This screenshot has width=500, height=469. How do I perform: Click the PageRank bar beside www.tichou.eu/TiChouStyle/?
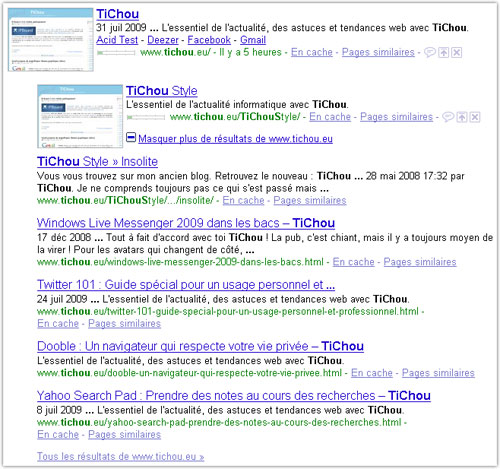pos(146,117)
